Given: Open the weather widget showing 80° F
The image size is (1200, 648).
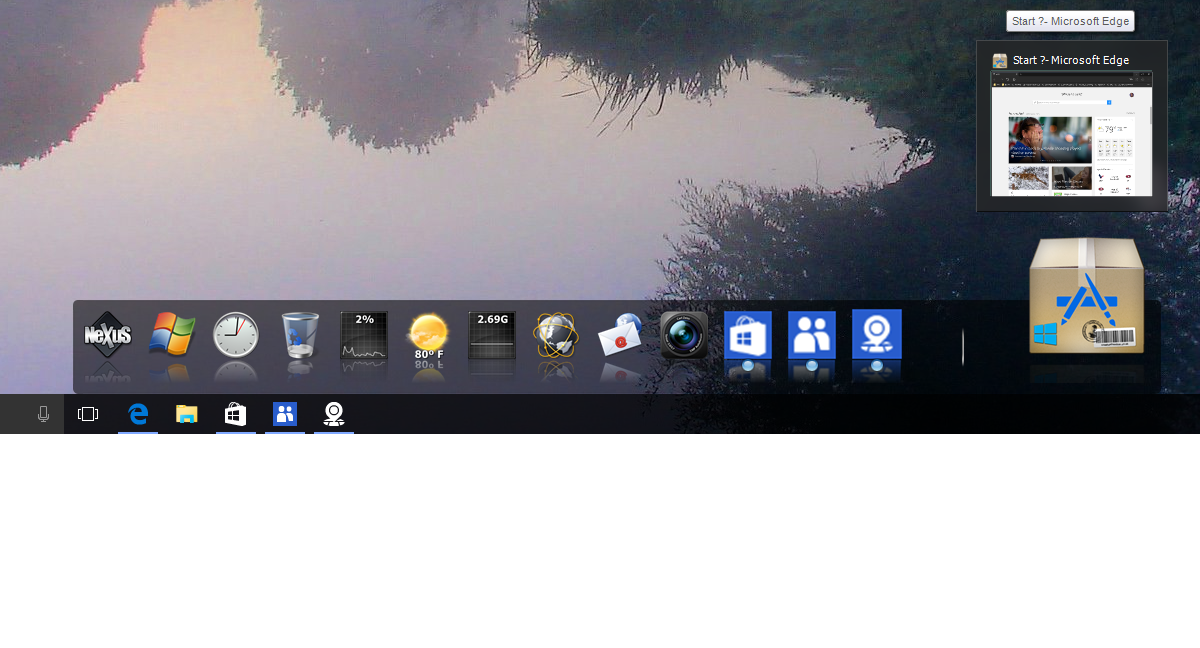Looking at the screenshot, I should 428,335.
